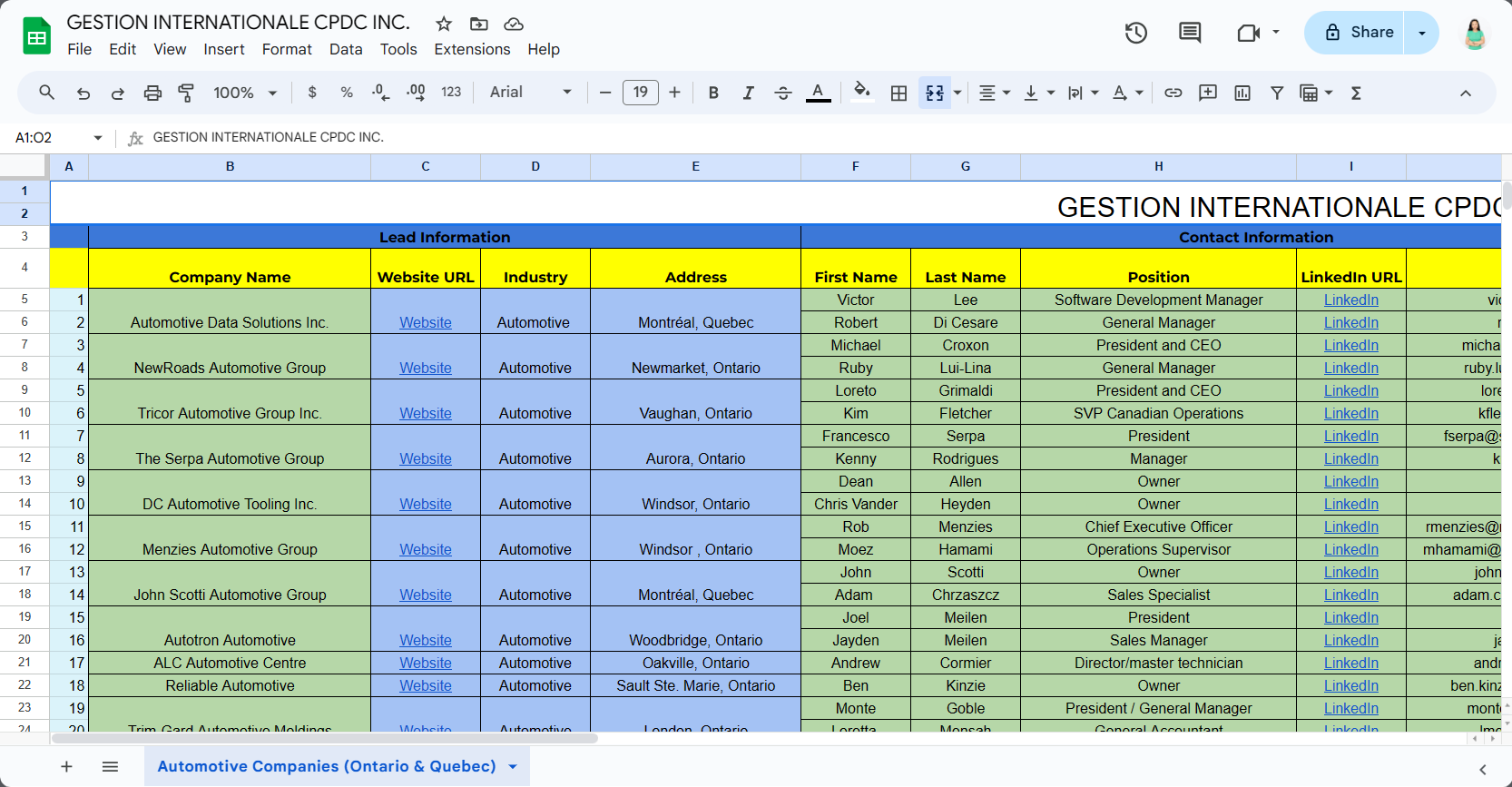Toggle merge cells button
Viewport: 1512px width, 787px height.
(935, 93)
